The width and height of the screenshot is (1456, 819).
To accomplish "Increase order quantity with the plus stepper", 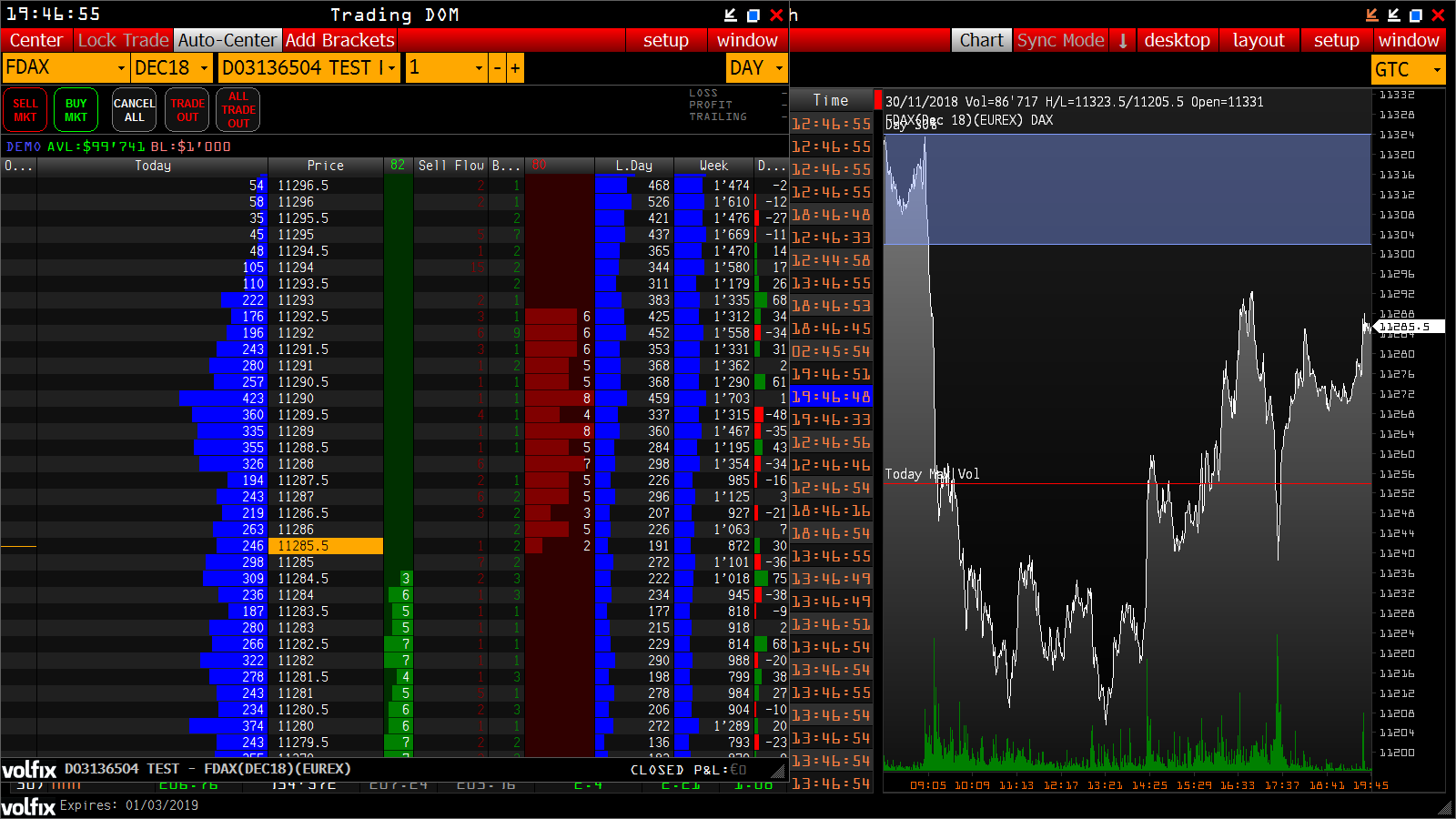I will [515, 67].
